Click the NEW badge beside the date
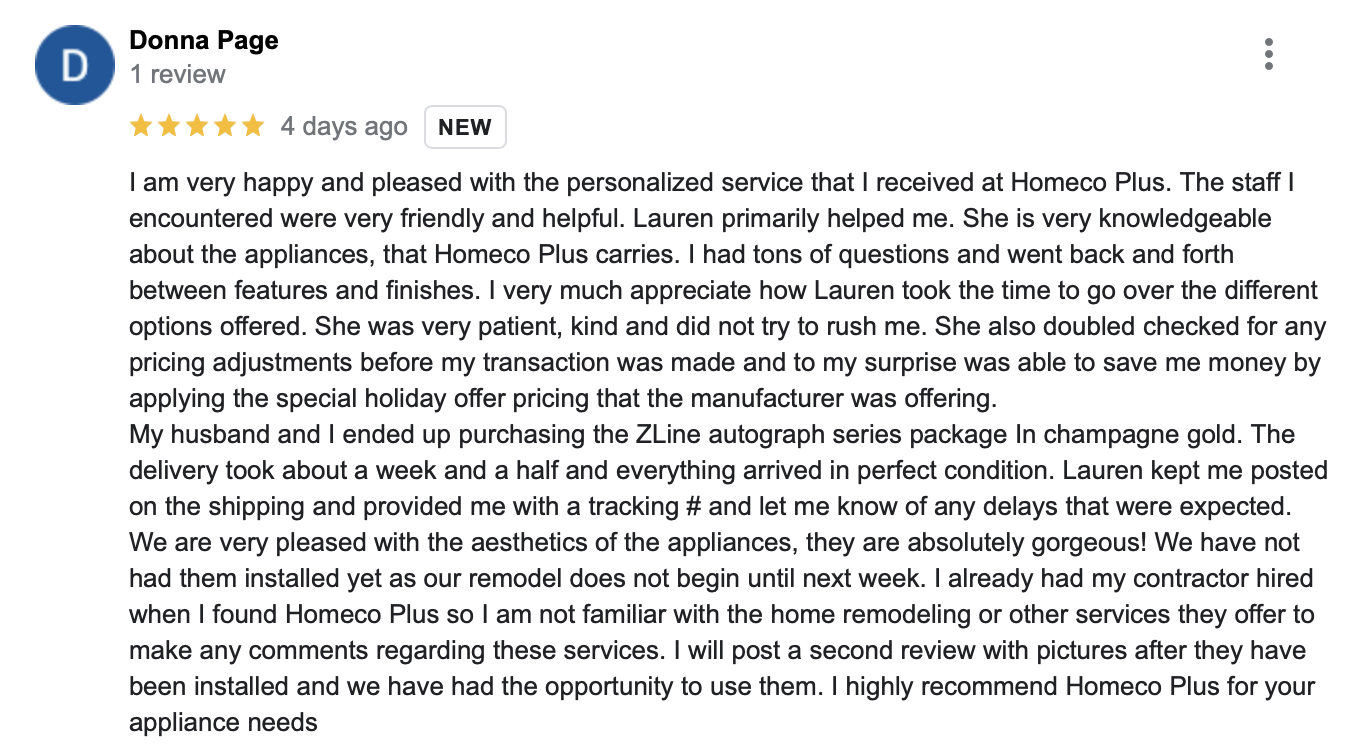 (x=465, y=127)
